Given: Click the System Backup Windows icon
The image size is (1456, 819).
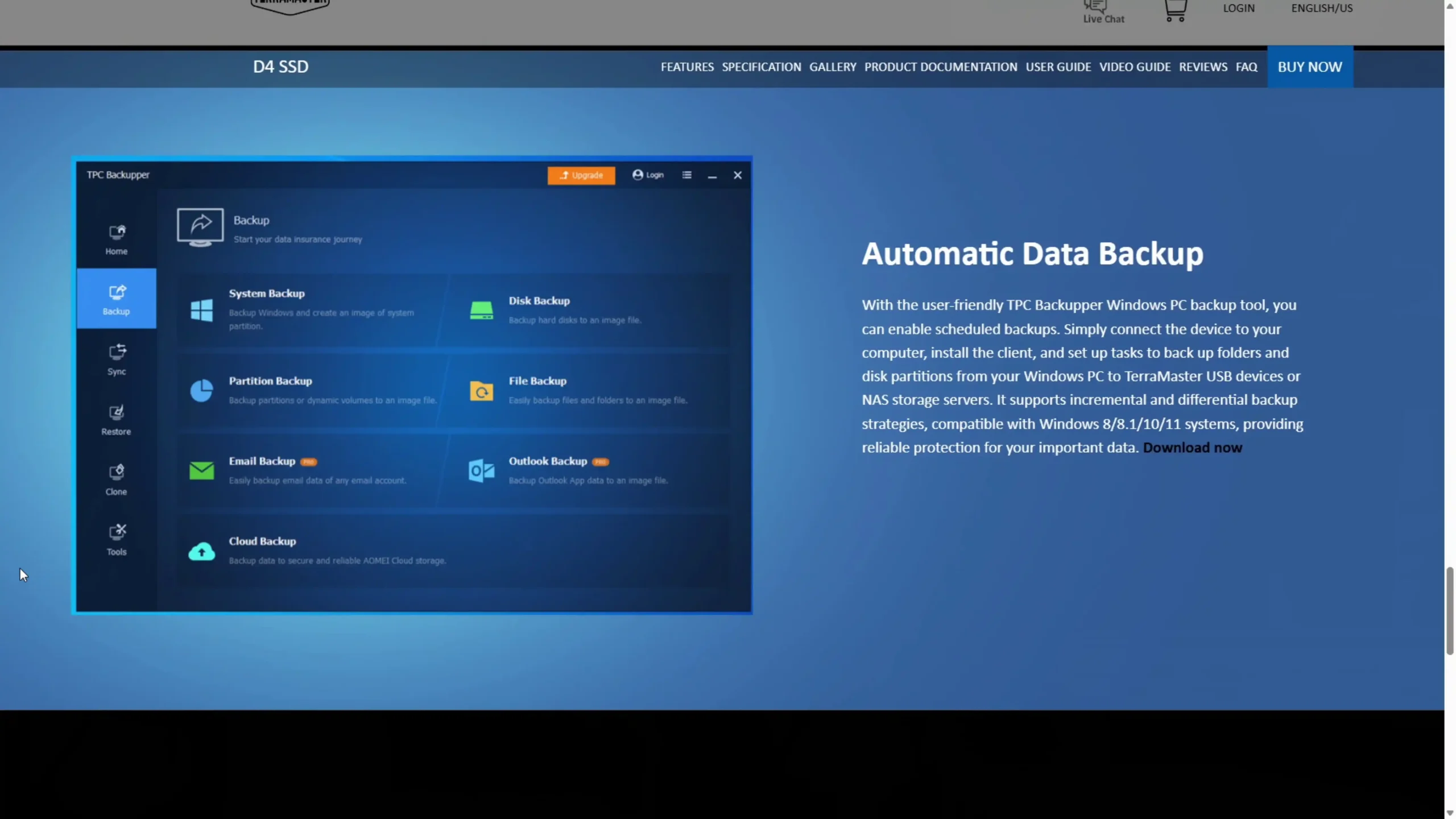Looking at the screenshot, I should click(201, 310).
